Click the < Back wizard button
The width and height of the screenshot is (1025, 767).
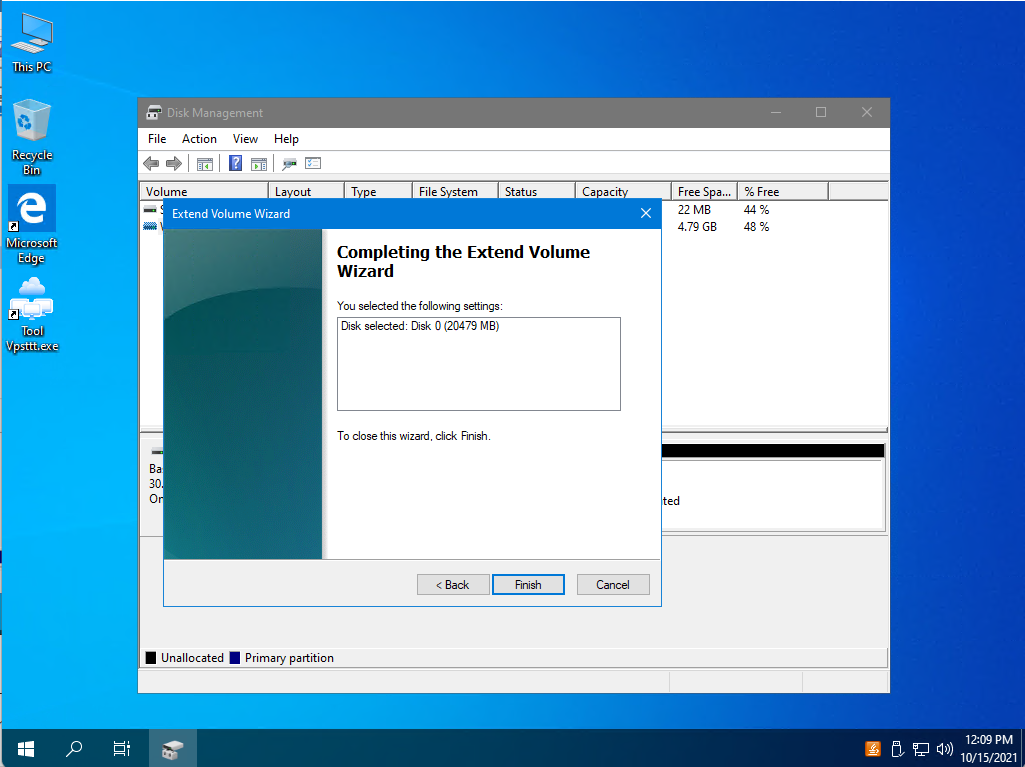coord(453,585)
